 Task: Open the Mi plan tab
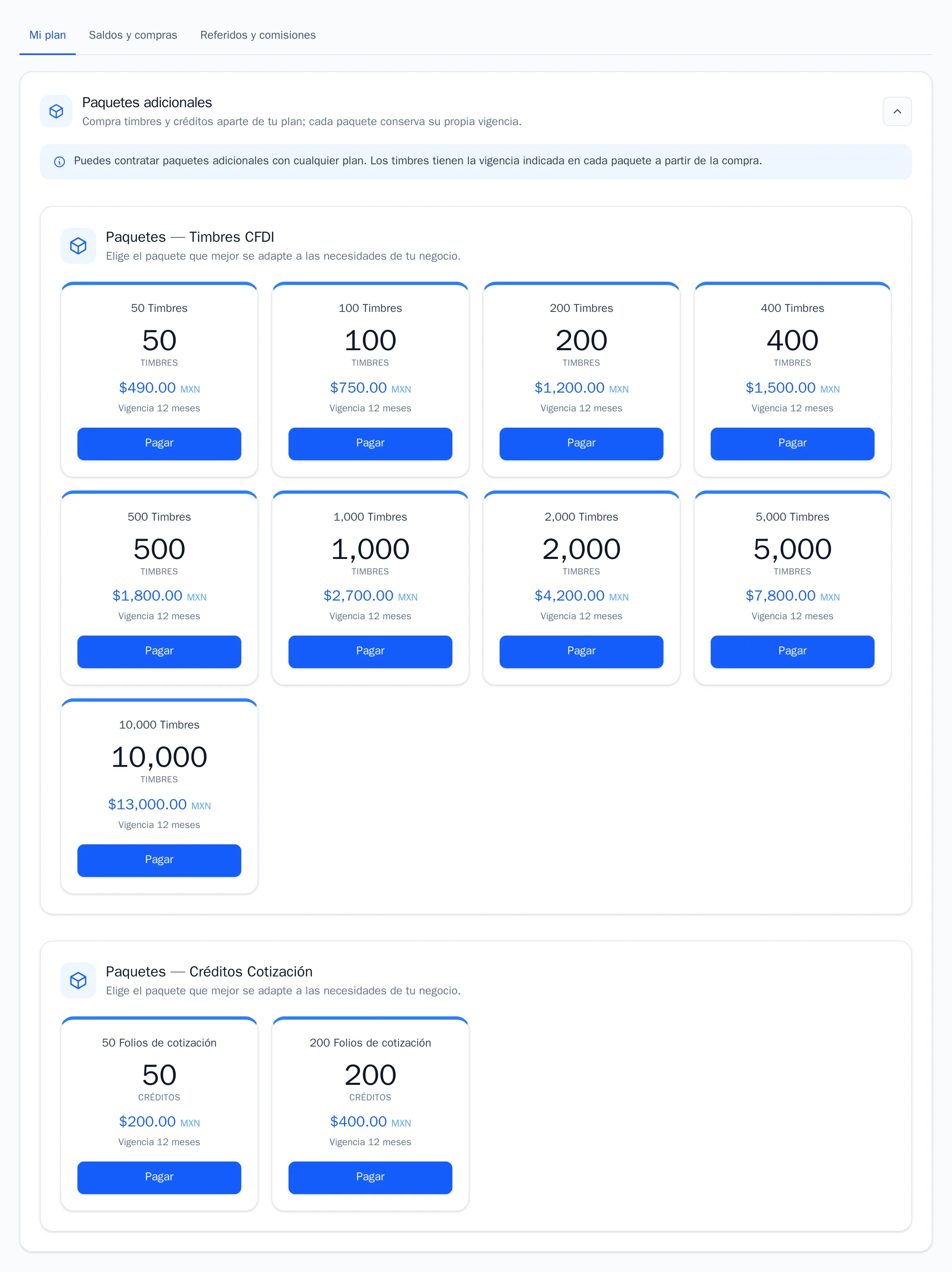point(48,35)
